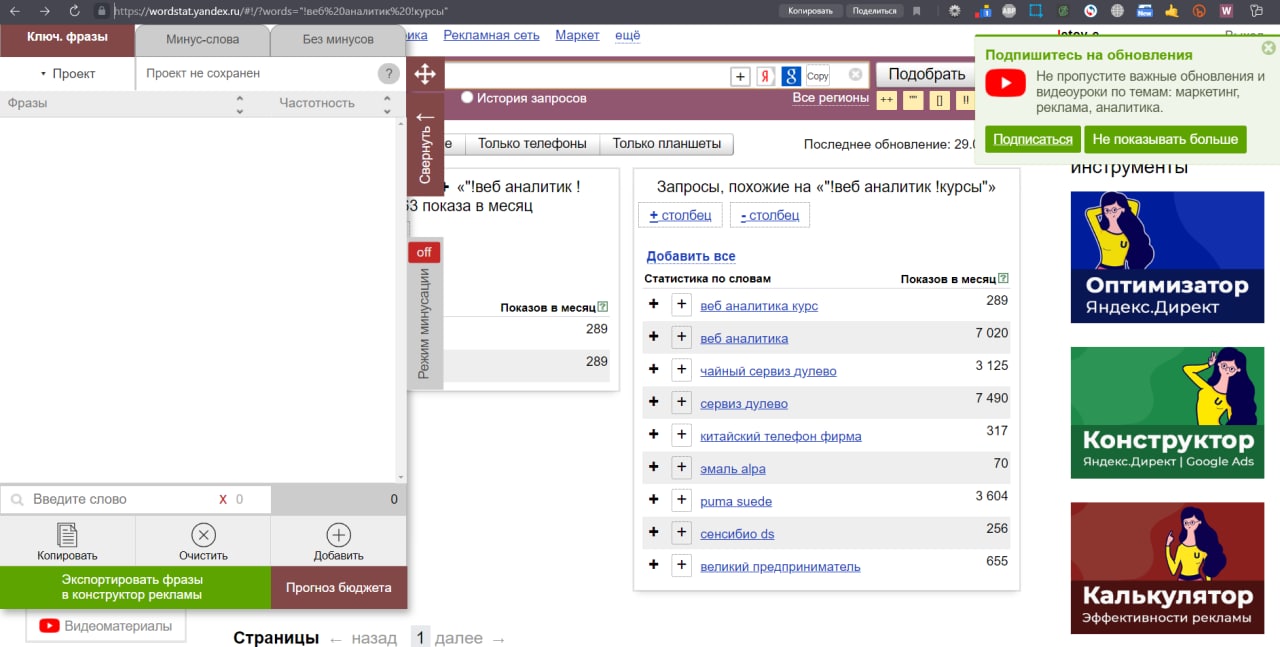This screenshot has height=647, width=1280.
Task: Apply the '!!' operator button
Action: tap(965, 100)
